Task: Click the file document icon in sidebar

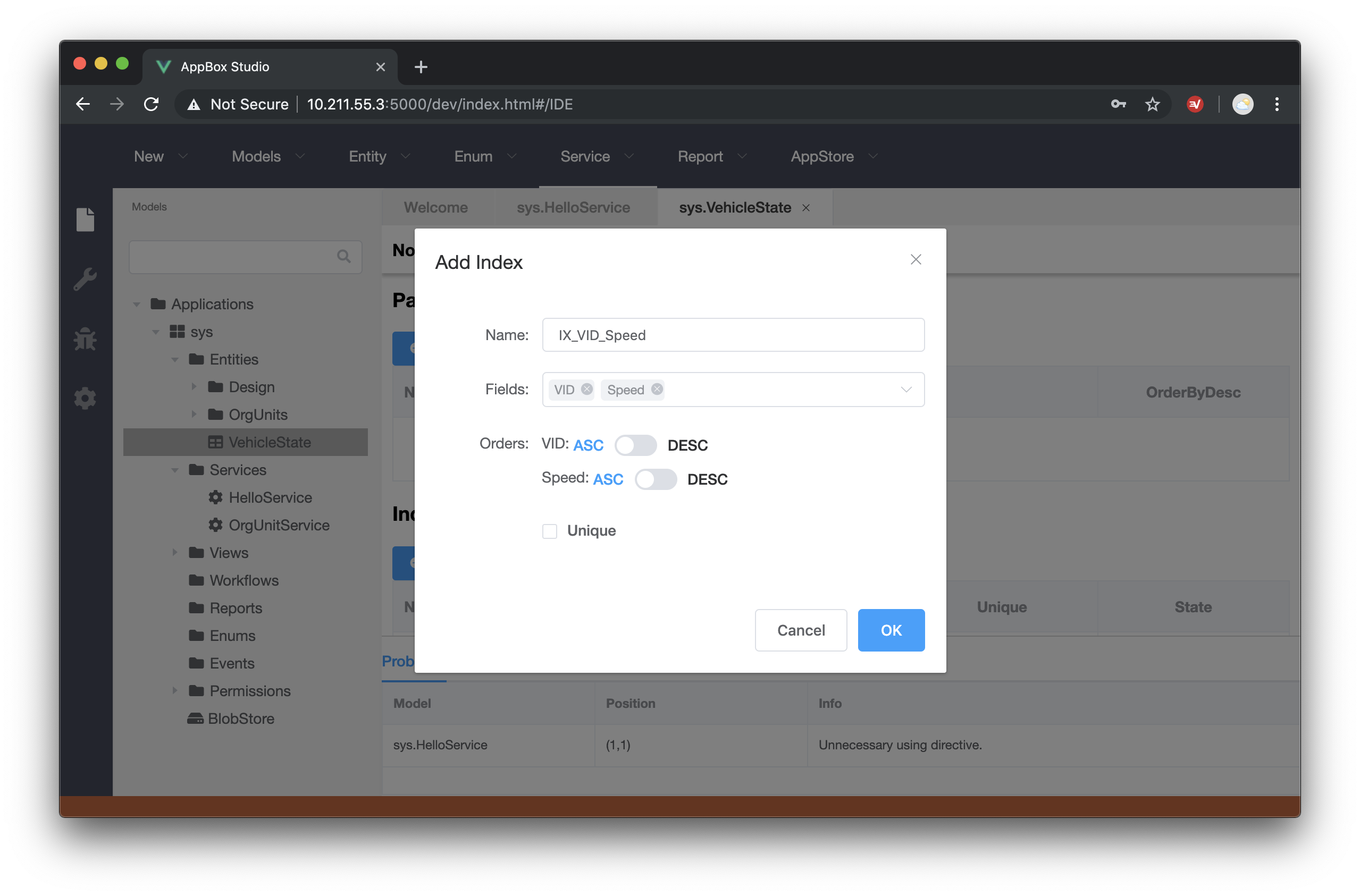Action: (85, 219)
